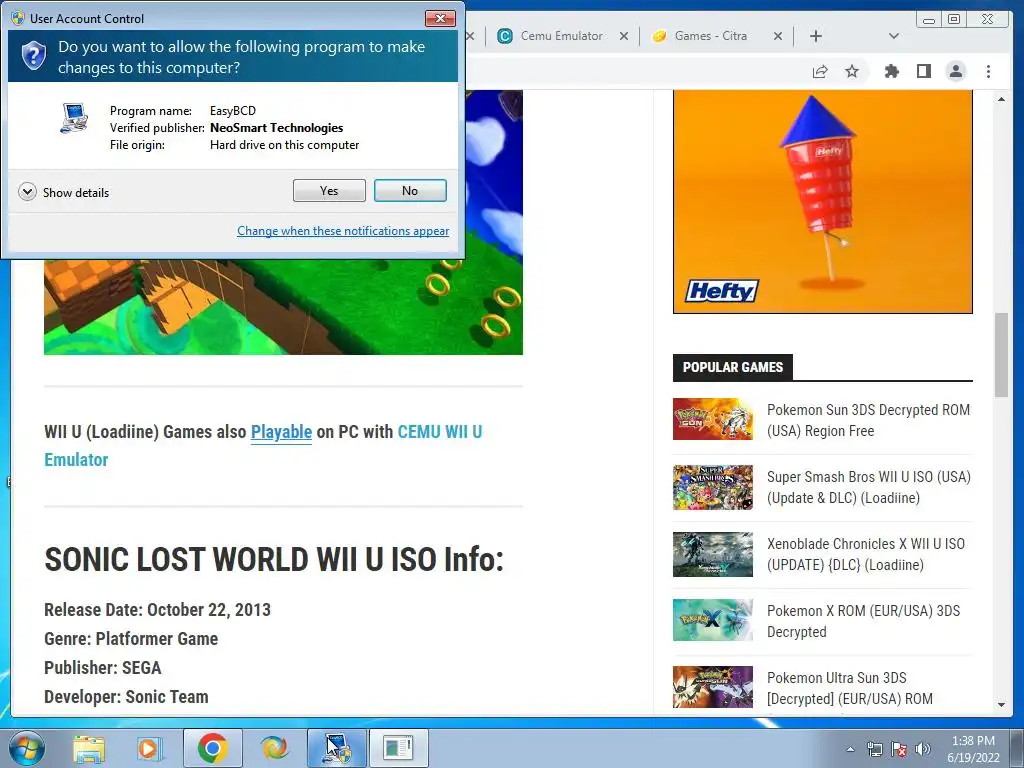The image size is (1024, 768).
Task: Click the EasyBCD UAC taskbar item
Action: click(337, 748)
